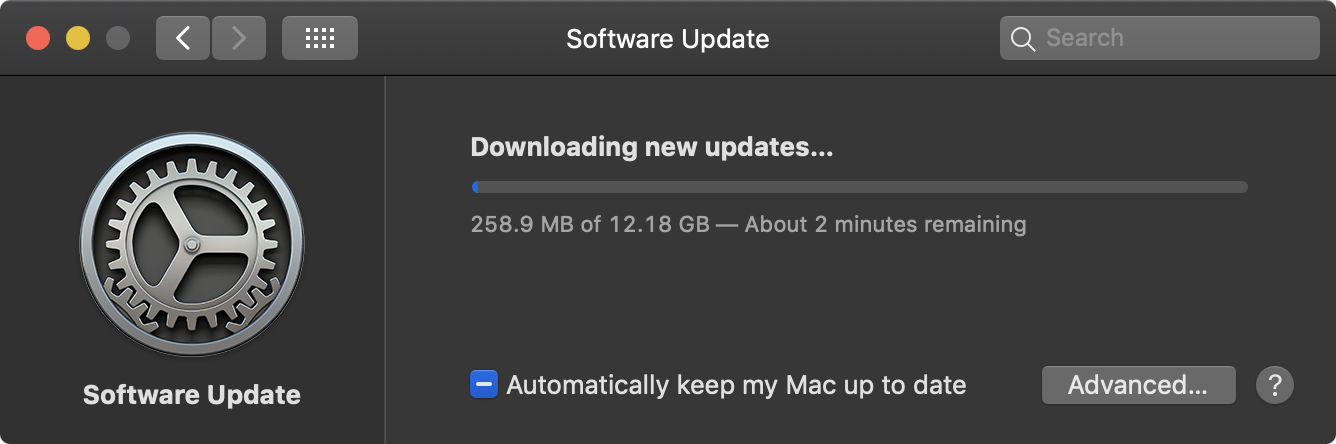Open help with the question mark button
Image resolution: width=1336 pixels, height=444 pixels.
(1275, 385)
